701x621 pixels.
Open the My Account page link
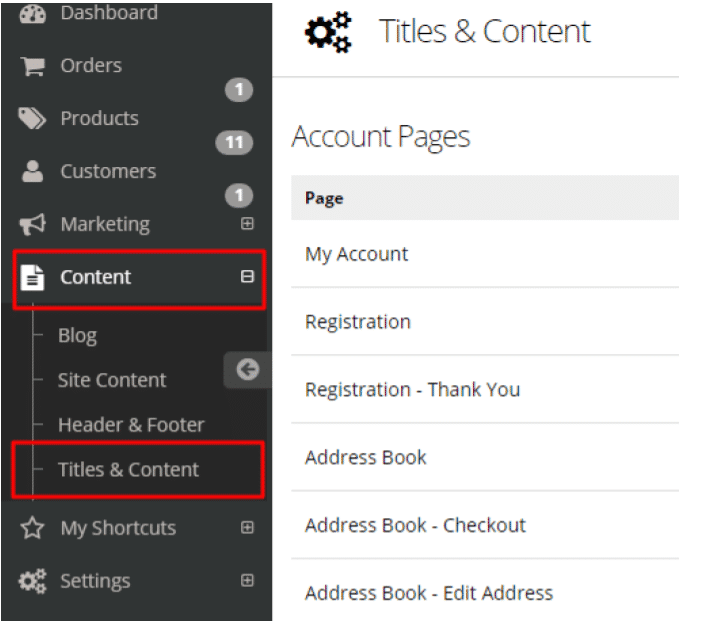coord(356,254)
